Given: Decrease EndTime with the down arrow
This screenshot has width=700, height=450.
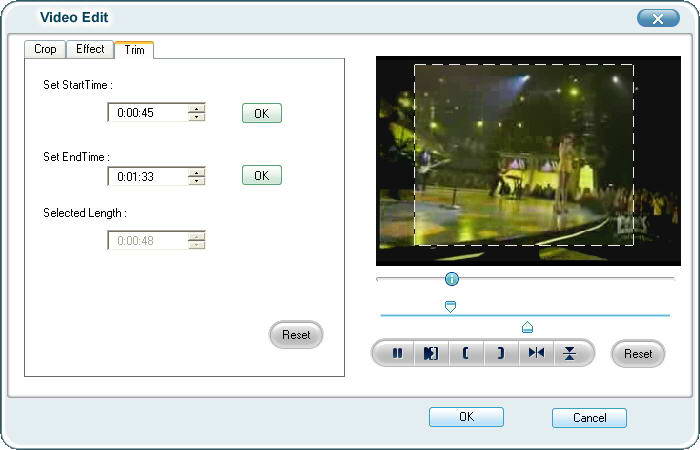Looking at the screenshot, I should 196,181.
